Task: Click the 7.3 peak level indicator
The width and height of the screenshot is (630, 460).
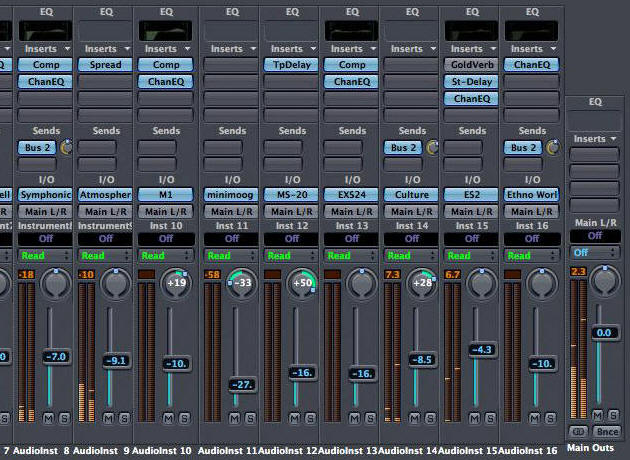Action: point(393,275)
